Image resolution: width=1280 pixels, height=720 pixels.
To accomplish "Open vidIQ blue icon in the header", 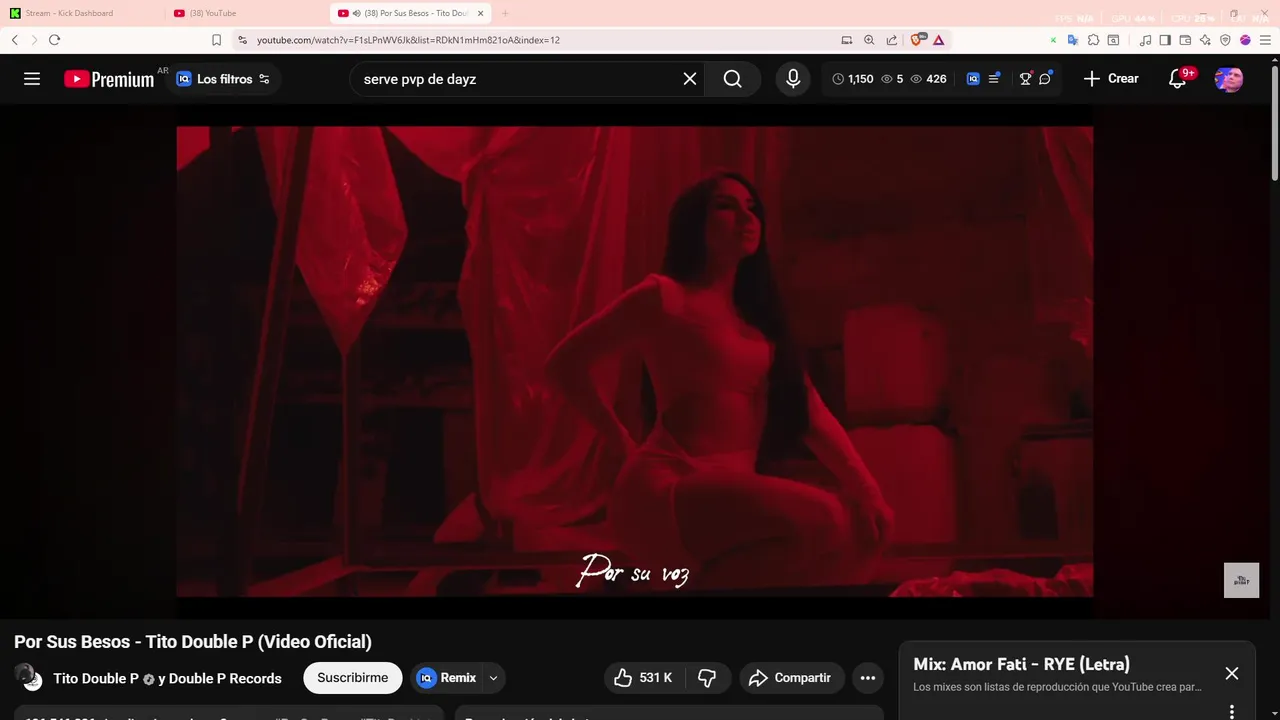I will [973, 79].
